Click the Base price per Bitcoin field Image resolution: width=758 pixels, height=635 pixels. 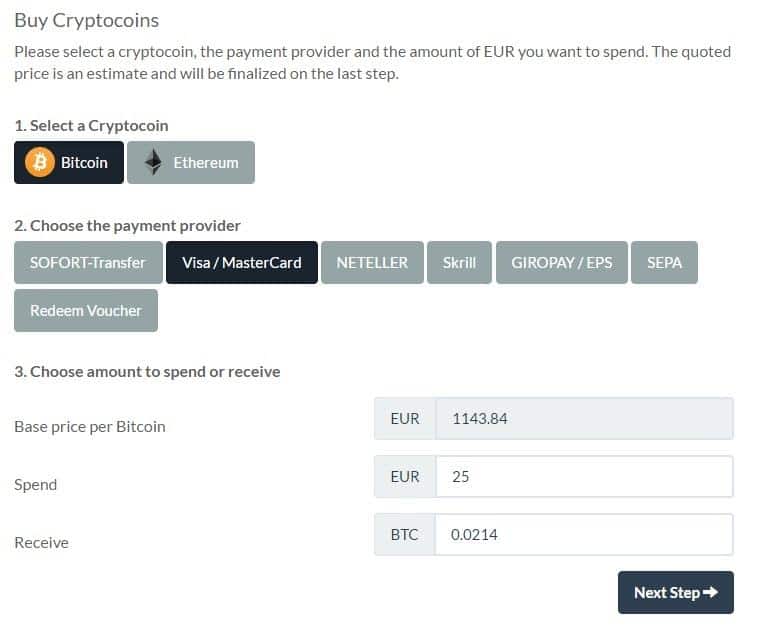584,419
